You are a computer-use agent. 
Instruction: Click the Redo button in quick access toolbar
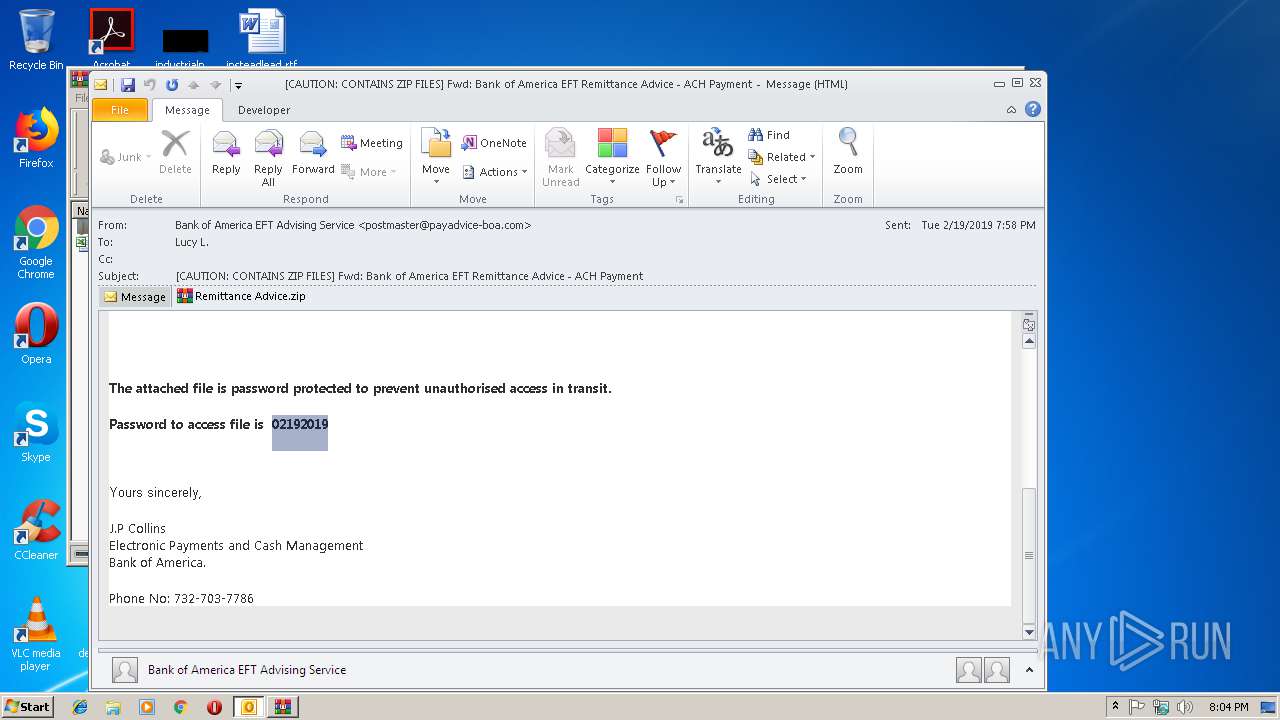click(172, 85)
